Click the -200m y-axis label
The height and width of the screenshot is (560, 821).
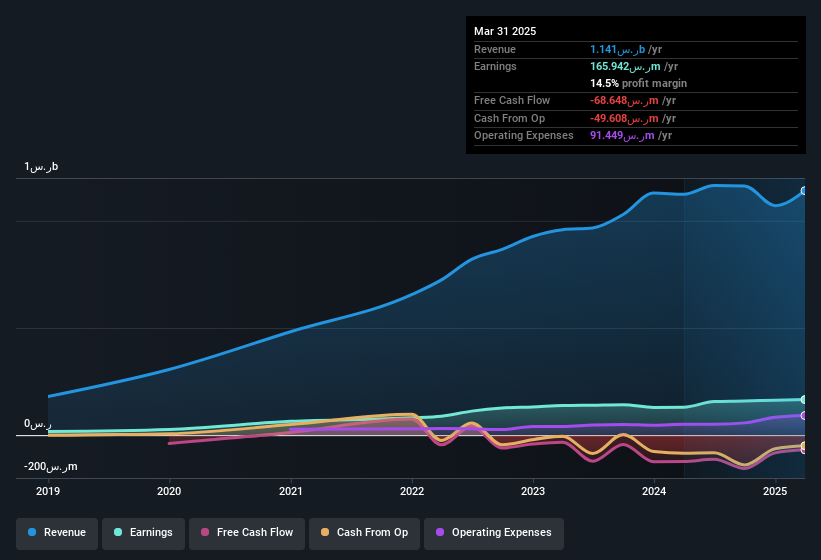tap(51, 466)
